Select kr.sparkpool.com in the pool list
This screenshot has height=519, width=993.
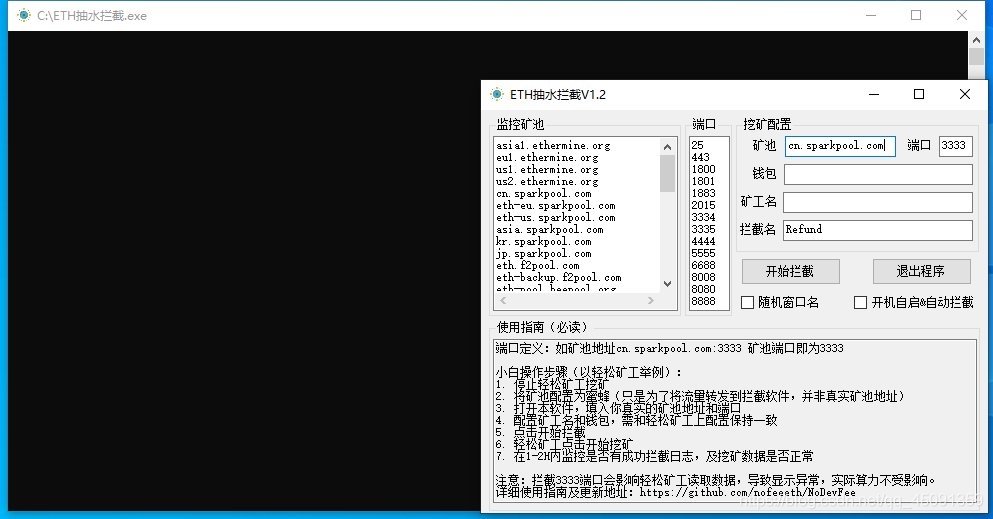point(543,242)
